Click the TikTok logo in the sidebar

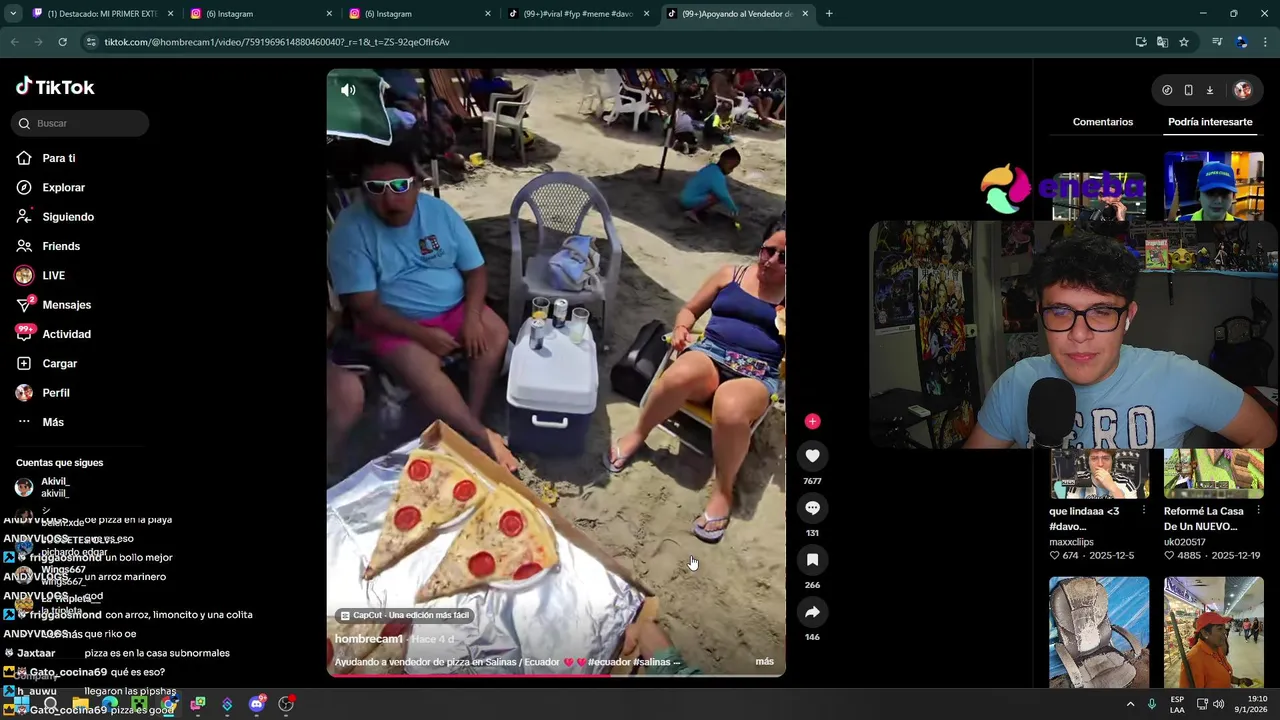pyautogui.click(x=55, y=87)
